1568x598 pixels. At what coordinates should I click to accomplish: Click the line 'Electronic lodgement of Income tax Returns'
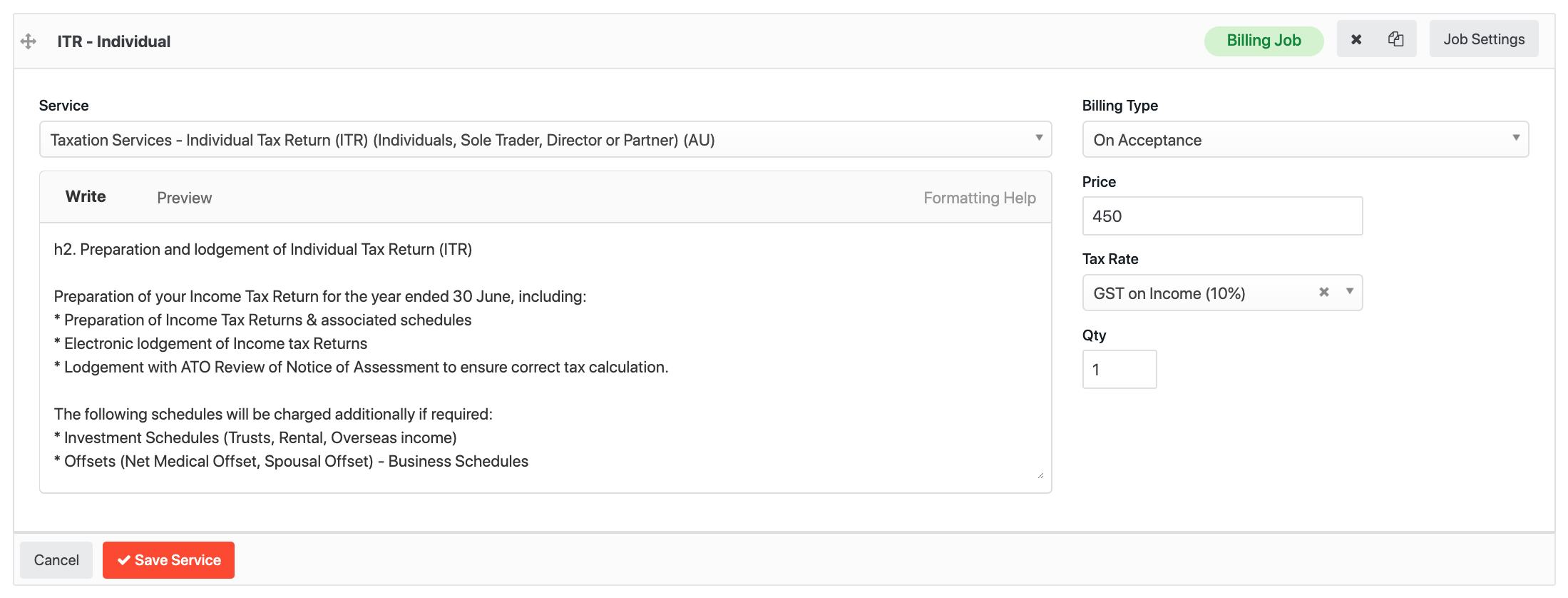coord(211,344)
